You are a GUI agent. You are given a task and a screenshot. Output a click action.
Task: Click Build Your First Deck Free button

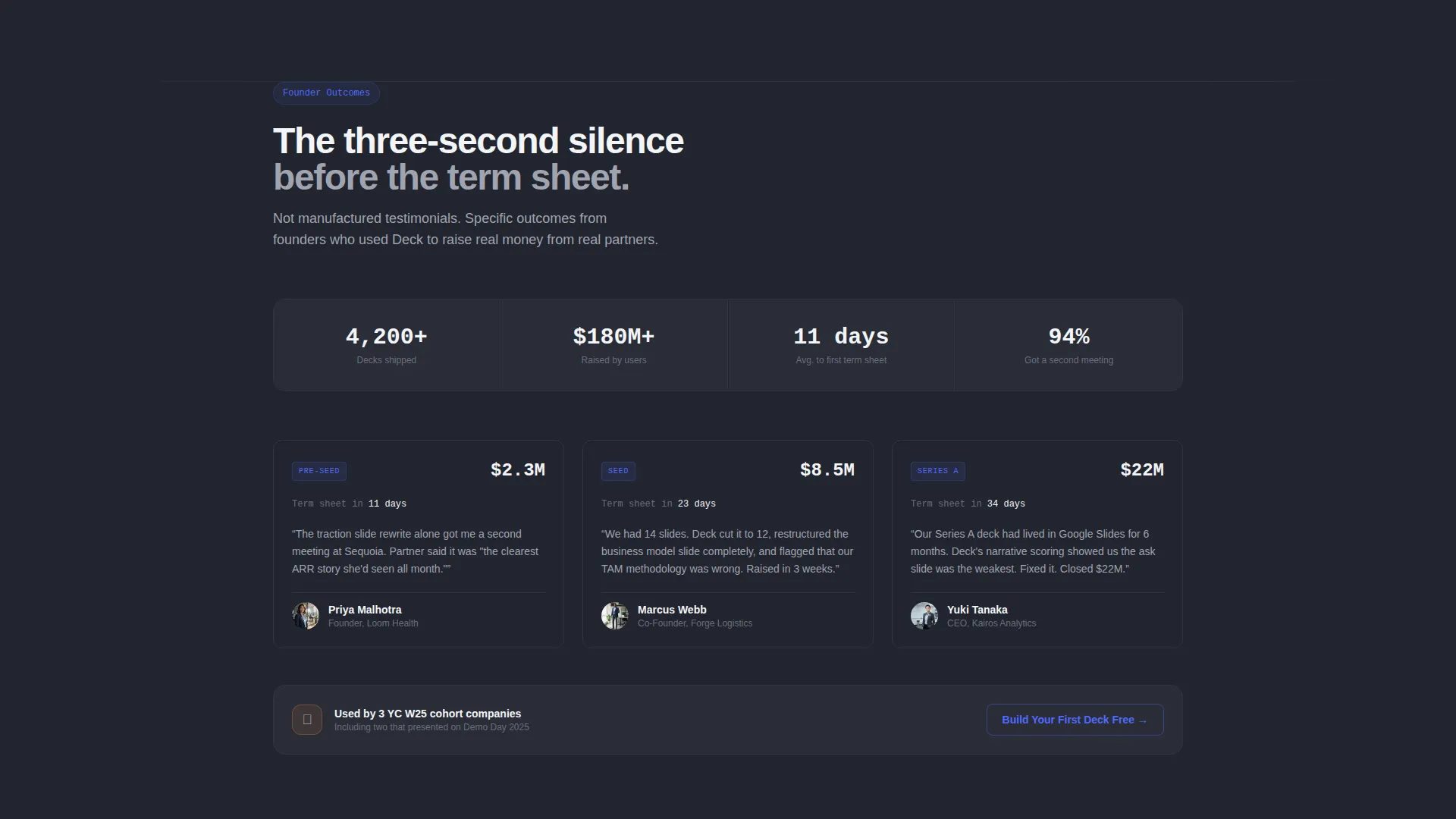coord(1075,720)
